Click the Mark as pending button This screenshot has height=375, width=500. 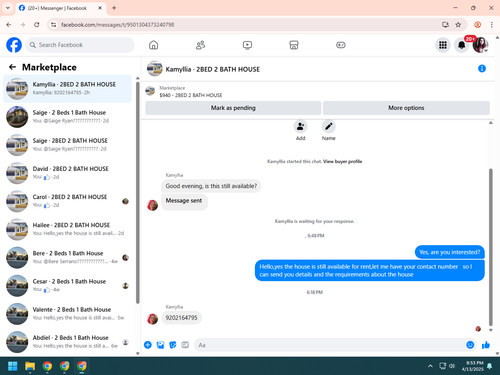pyautogui.click(x=233, y=108)
